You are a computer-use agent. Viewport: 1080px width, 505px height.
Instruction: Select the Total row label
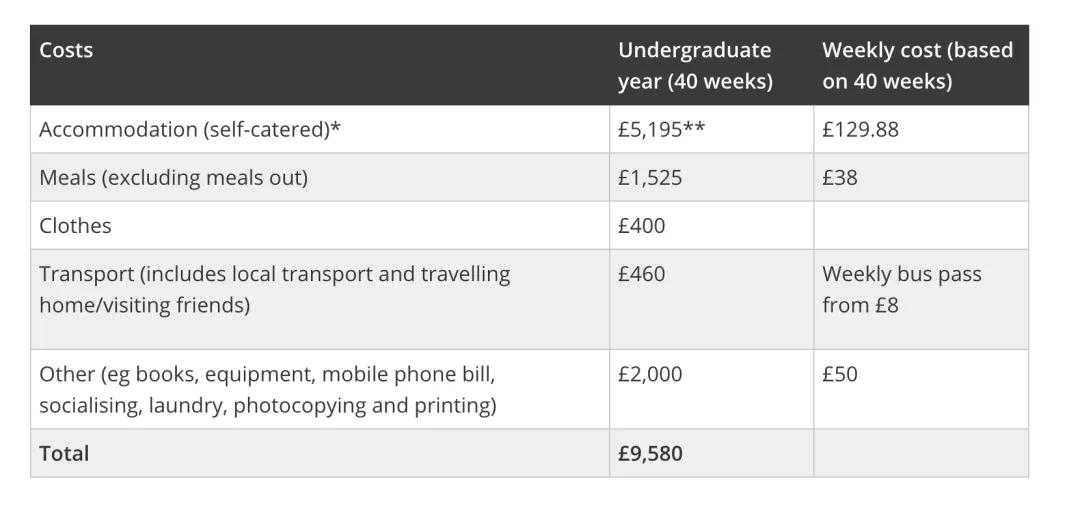(x=64, y=453)
